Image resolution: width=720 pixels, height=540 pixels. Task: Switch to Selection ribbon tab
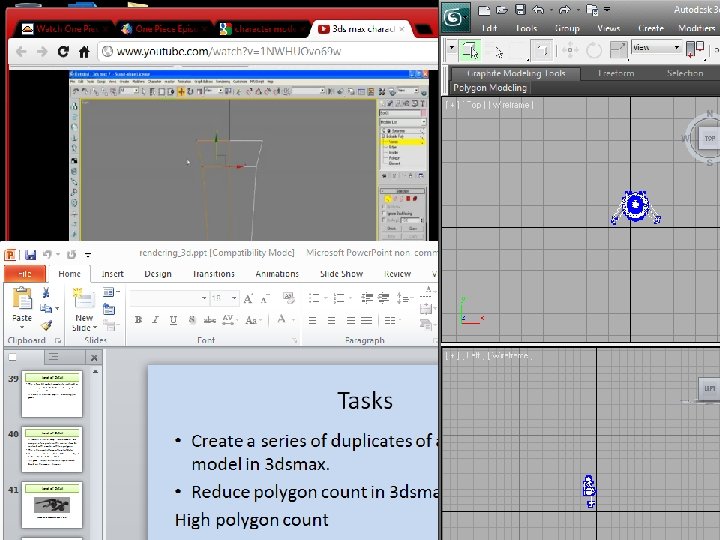(x=685, y=73)
